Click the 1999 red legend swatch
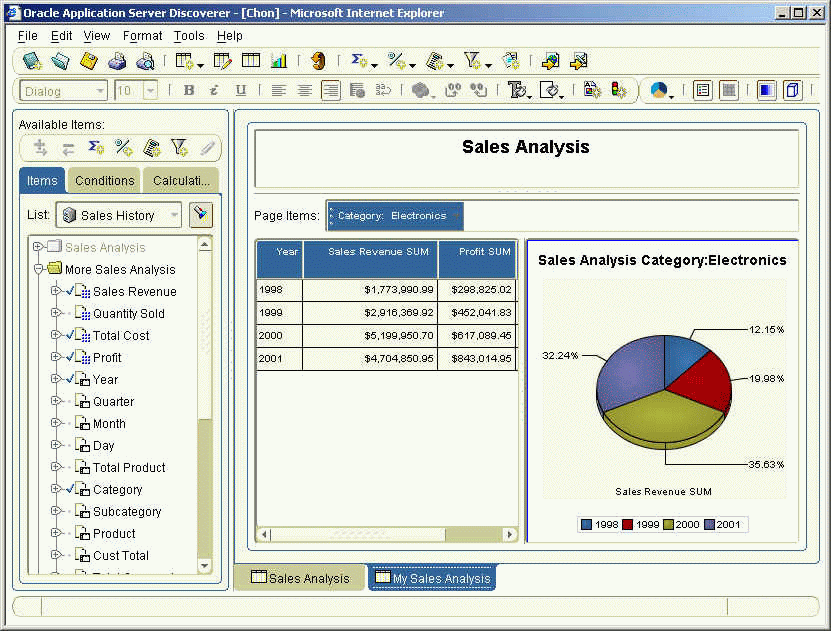 tap(627, 525)
